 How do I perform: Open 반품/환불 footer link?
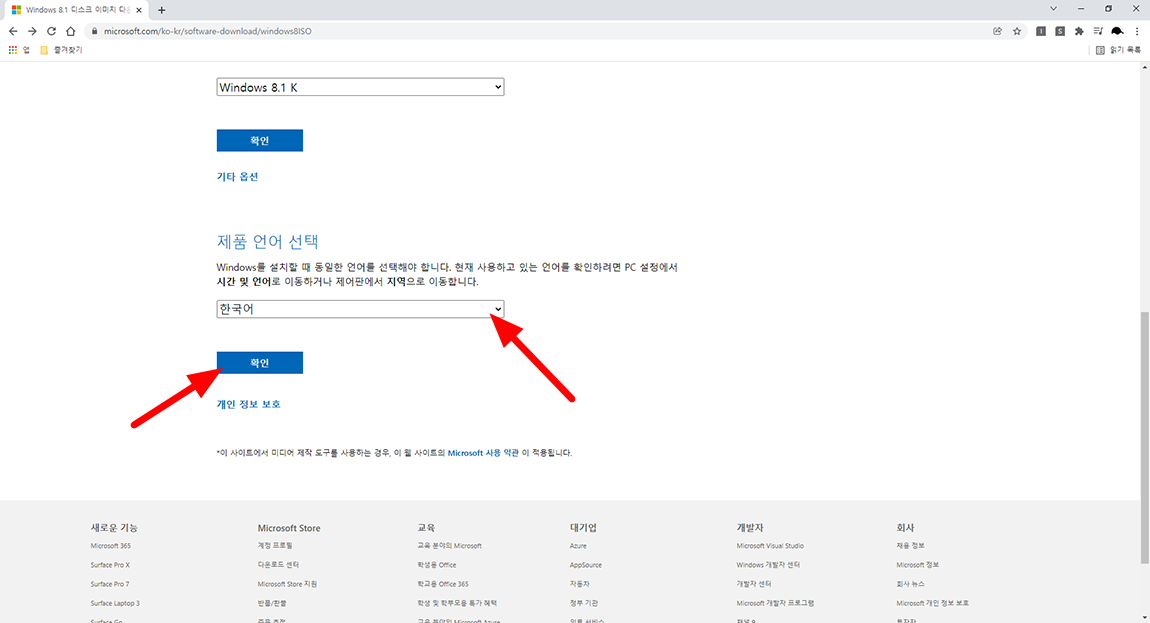click(x=272, y=603)
